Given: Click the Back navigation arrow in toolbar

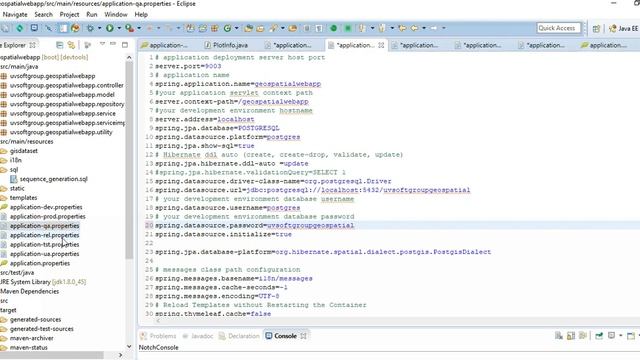Looking at the screenshot, I should (x=414, y=28).
